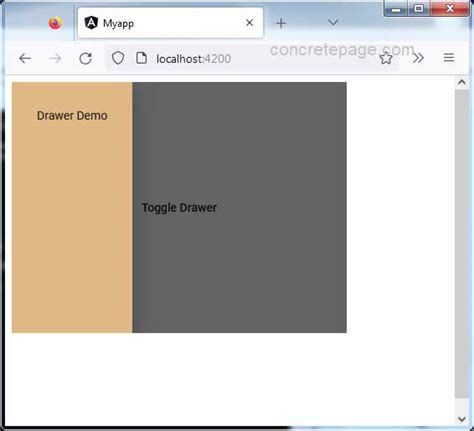The height and width of the screenshot is (431, 474).
Task: Open the list all tabs dropdown
Action: pos(333,22)
